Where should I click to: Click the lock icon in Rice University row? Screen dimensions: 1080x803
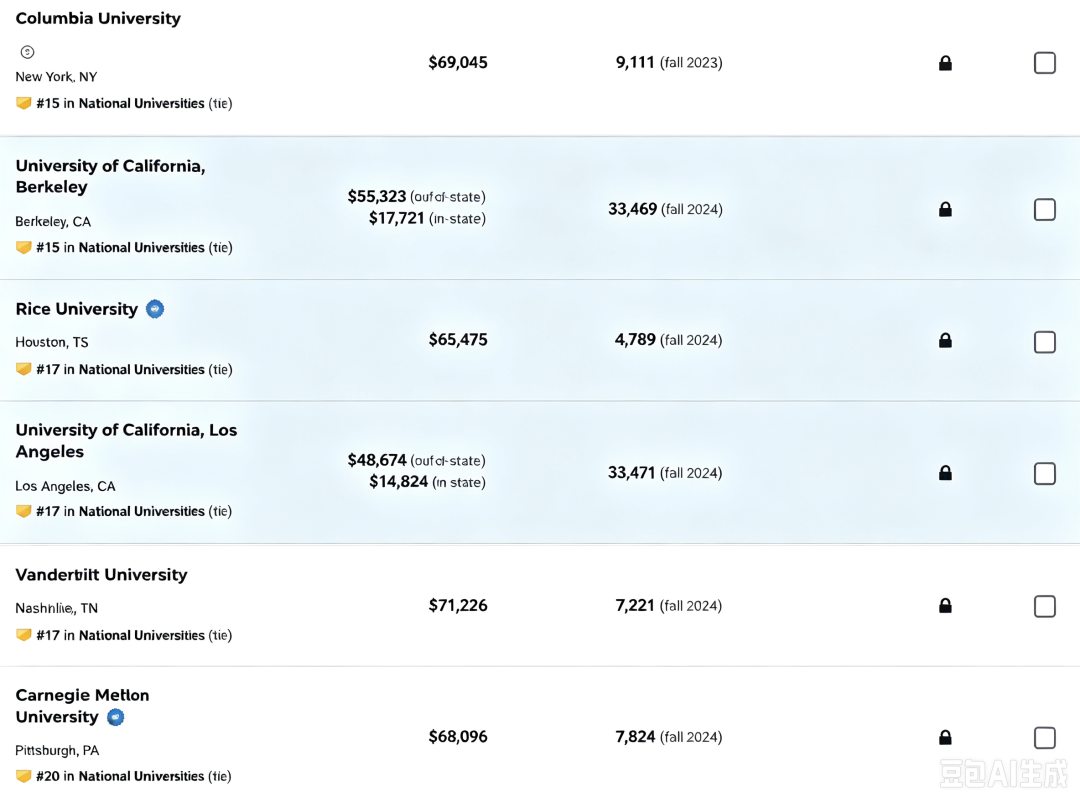[x=945, y=340]
